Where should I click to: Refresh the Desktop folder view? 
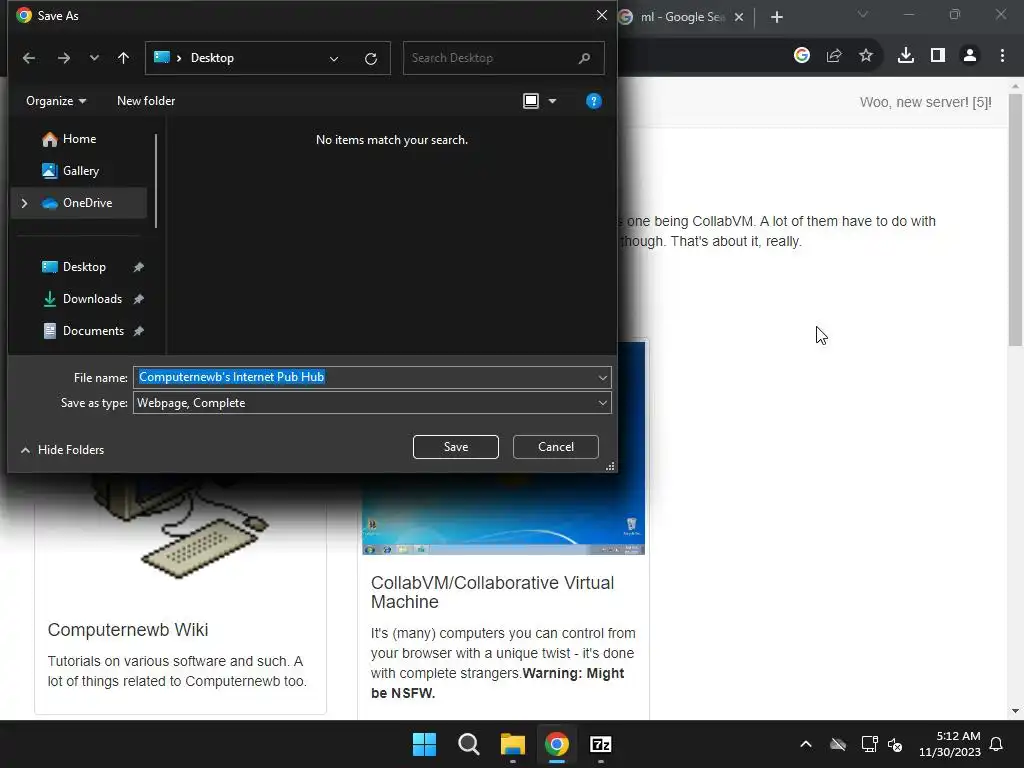coord(371,59)
